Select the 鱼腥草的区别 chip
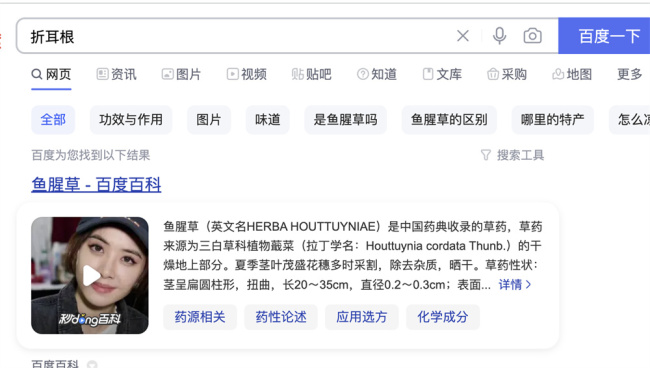 (x=449, y=120)
